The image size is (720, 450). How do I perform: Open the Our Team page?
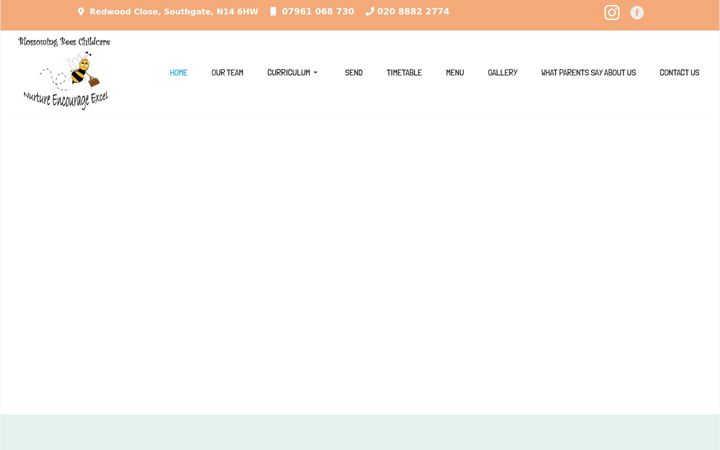pos(227,73)
